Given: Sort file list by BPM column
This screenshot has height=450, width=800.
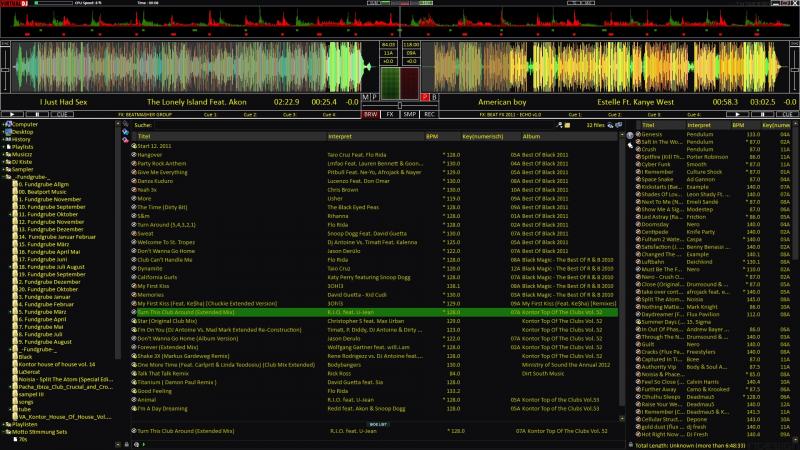Looking at the screenshot, I should click(x=442, y=136).
